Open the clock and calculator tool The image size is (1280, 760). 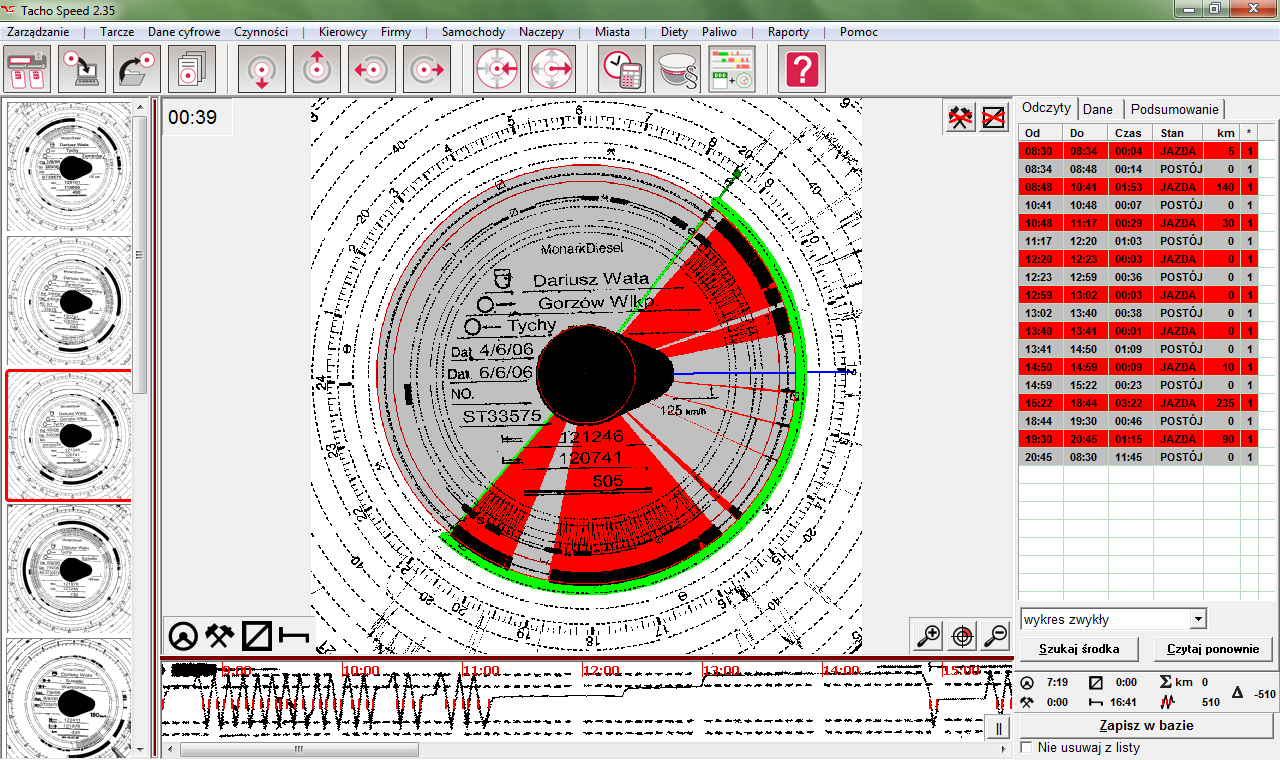[622, 69]
